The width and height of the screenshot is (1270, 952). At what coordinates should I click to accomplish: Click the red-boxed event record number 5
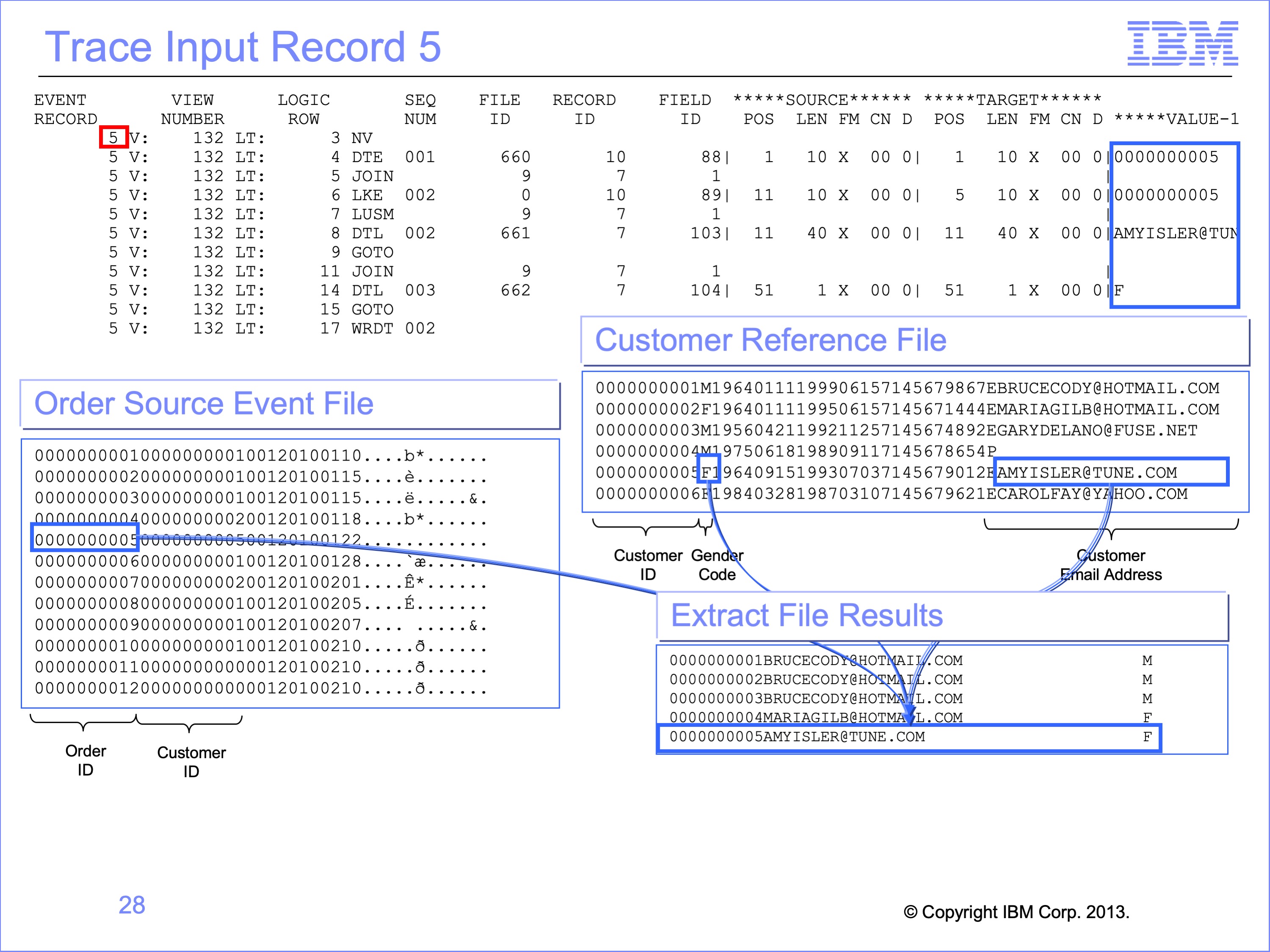coord(113,138)
